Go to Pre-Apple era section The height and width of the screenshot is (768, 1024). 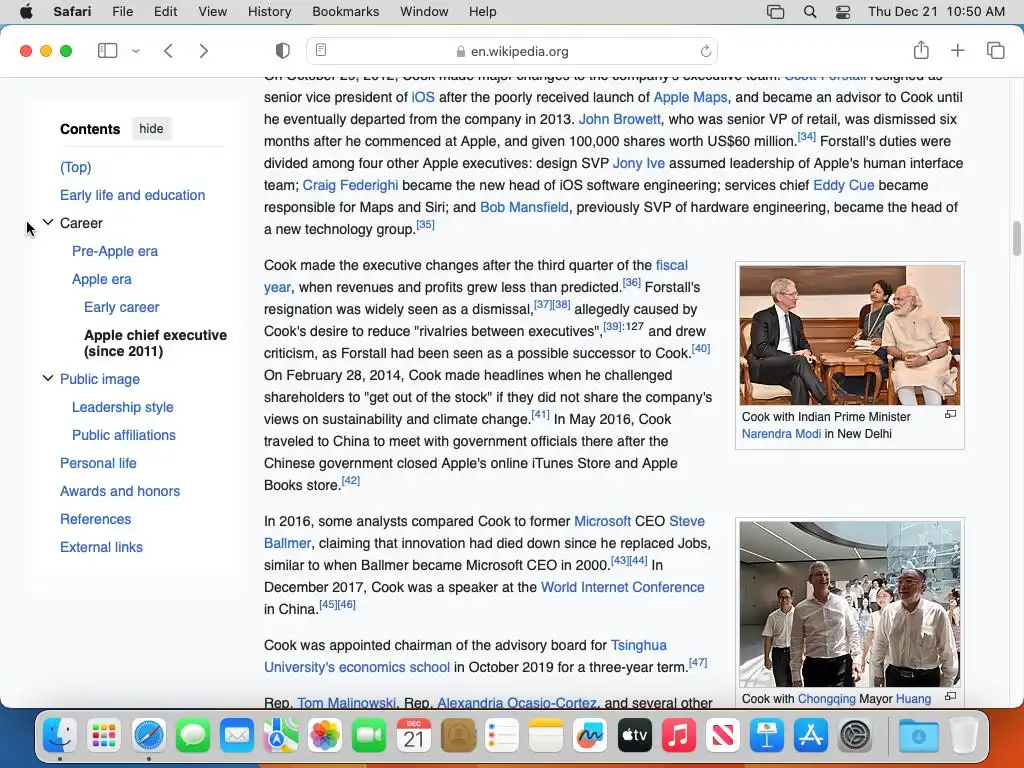[115, 251]
